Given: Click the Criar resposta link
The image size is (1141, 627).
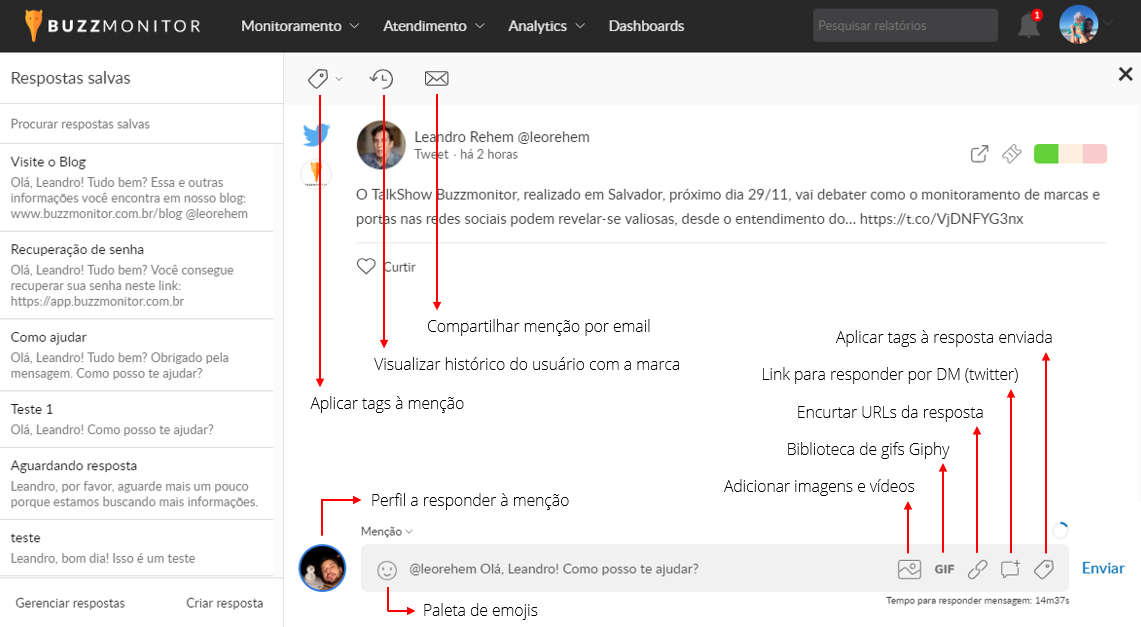Looking at the screenshot, I should click(225, 603).
